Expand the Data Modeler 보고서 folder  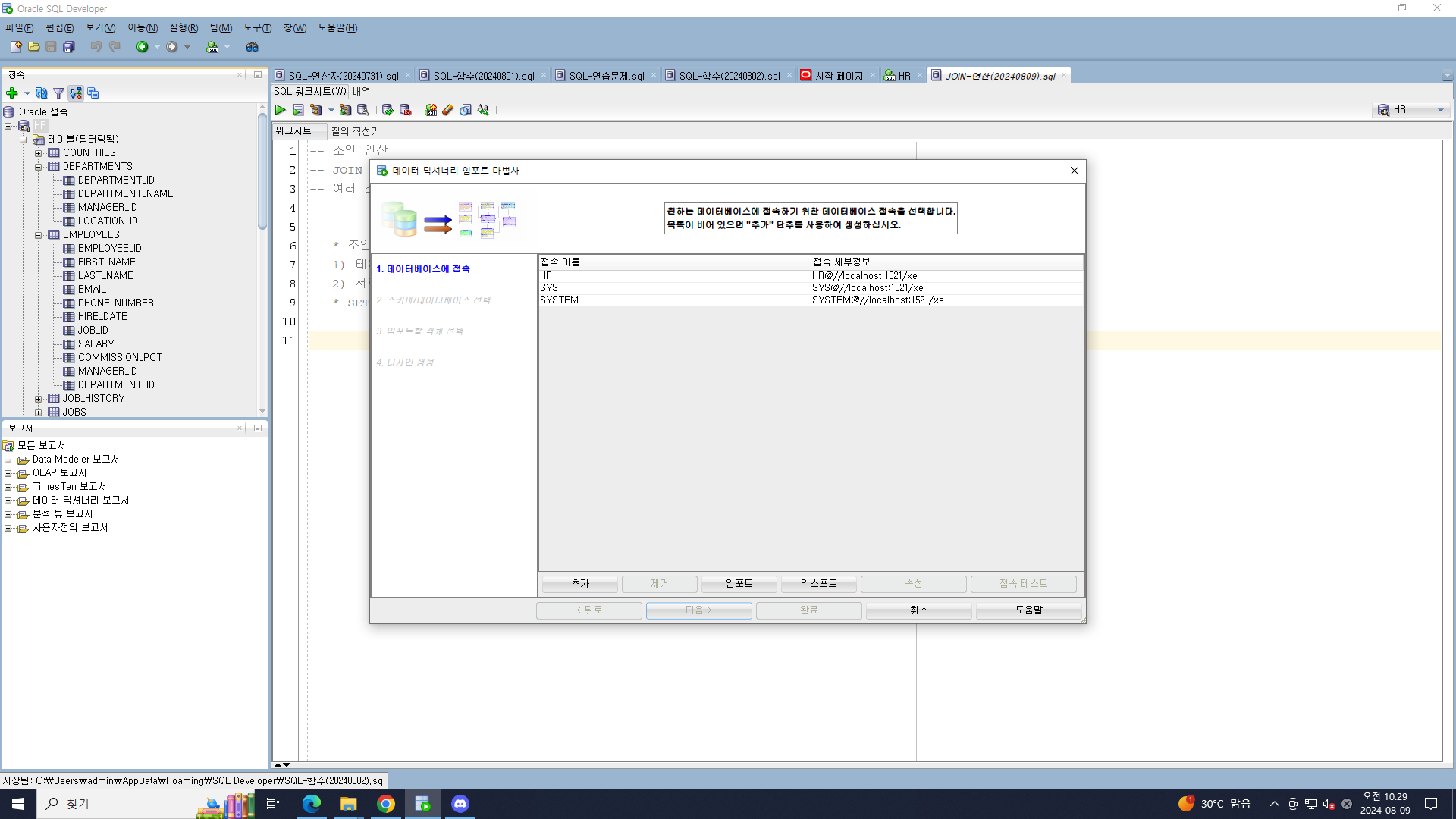click(x=8, y=460)
